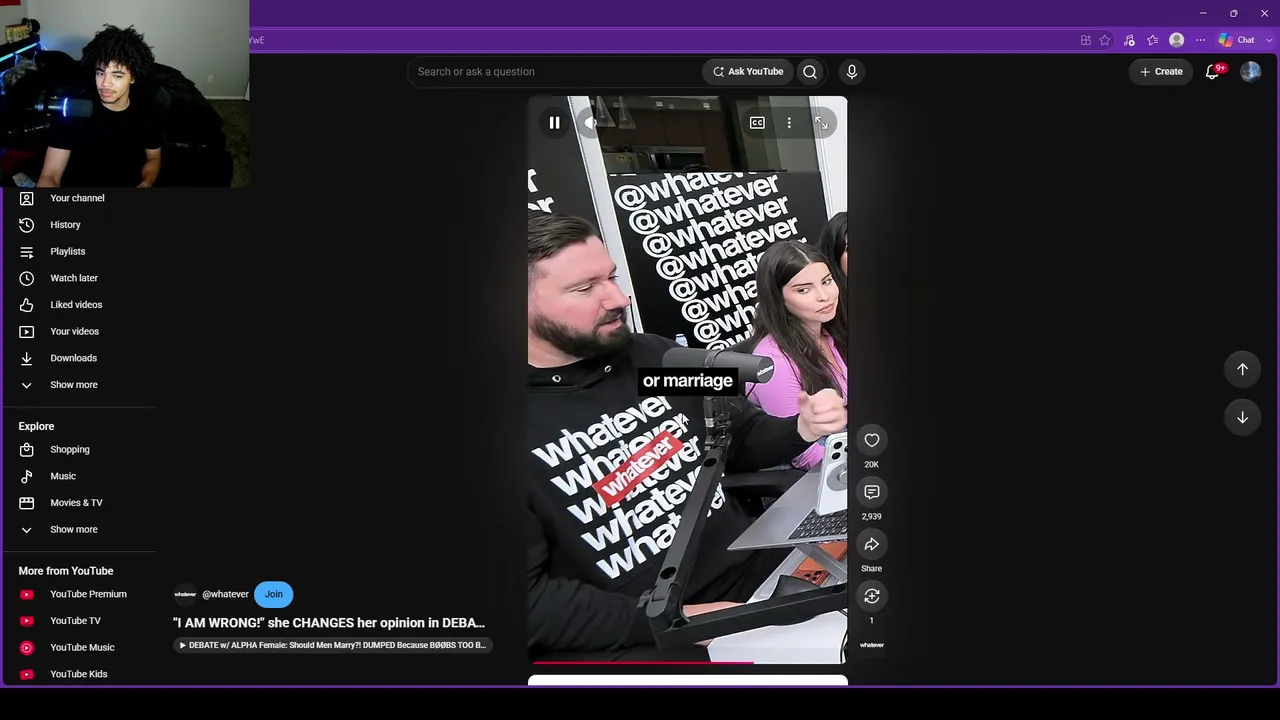
Task: Open the @whatever channel avatar
Action: [185, 594]
